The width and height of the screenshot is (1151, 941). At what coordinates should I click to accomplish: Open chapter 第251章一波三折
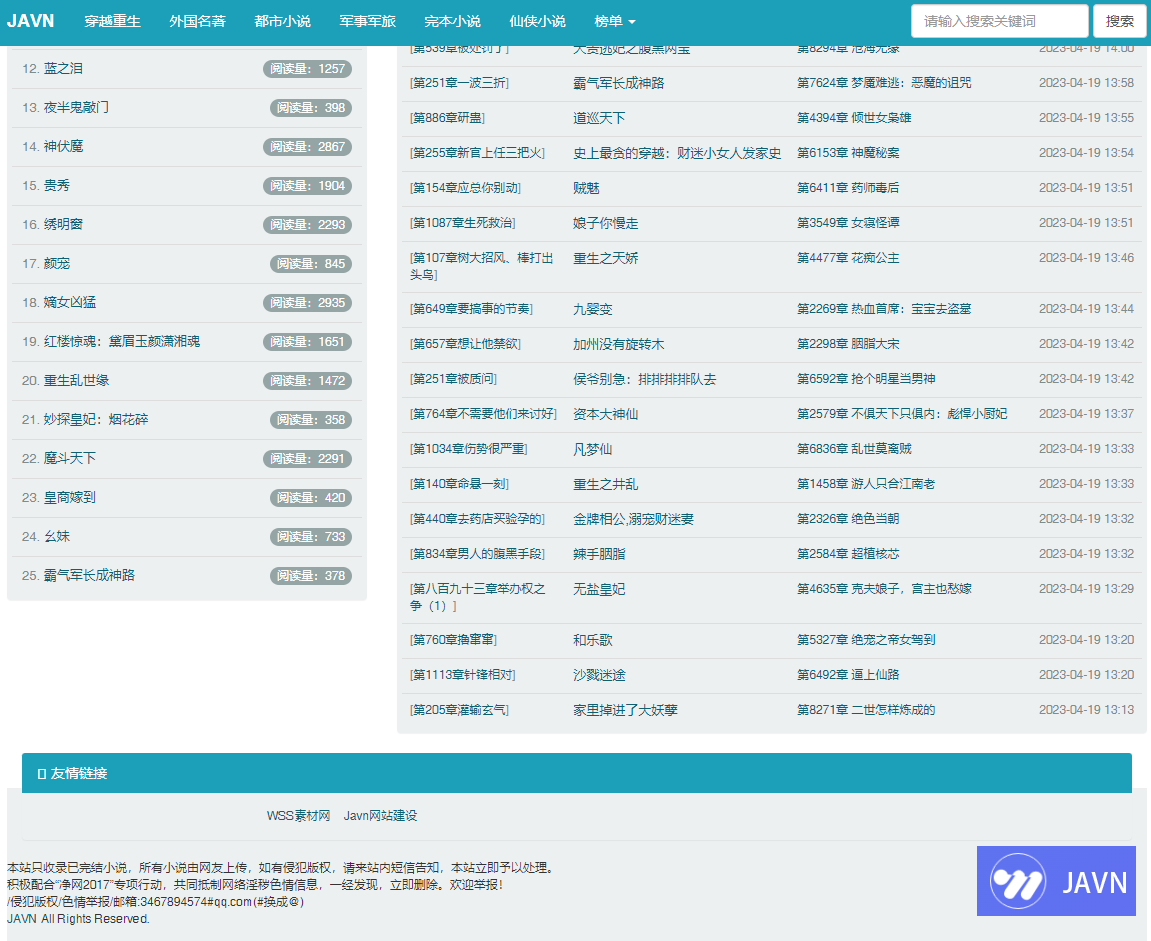coord(460,83)
